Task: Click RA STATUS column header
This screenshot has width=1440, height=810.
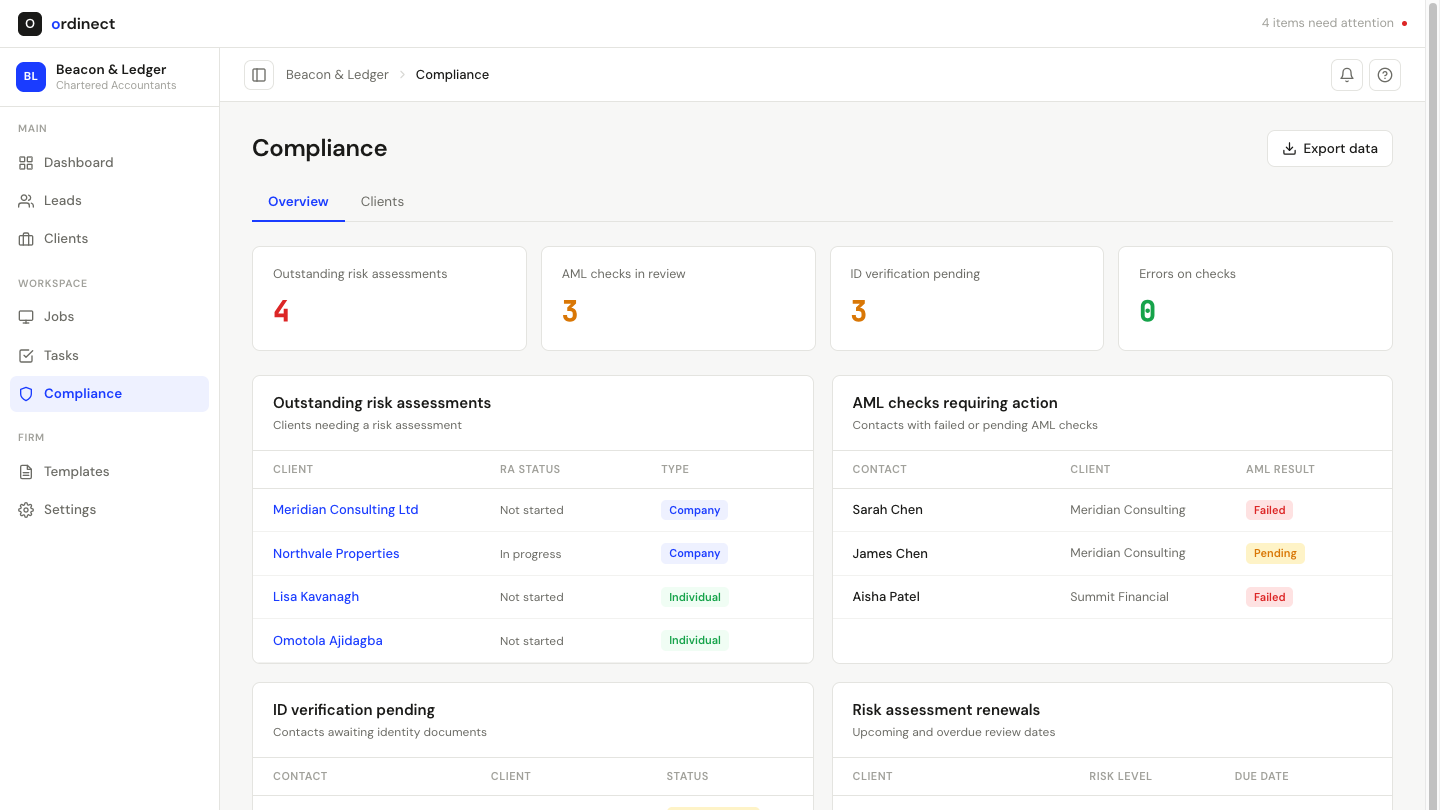Action: (x=530, y=469)
